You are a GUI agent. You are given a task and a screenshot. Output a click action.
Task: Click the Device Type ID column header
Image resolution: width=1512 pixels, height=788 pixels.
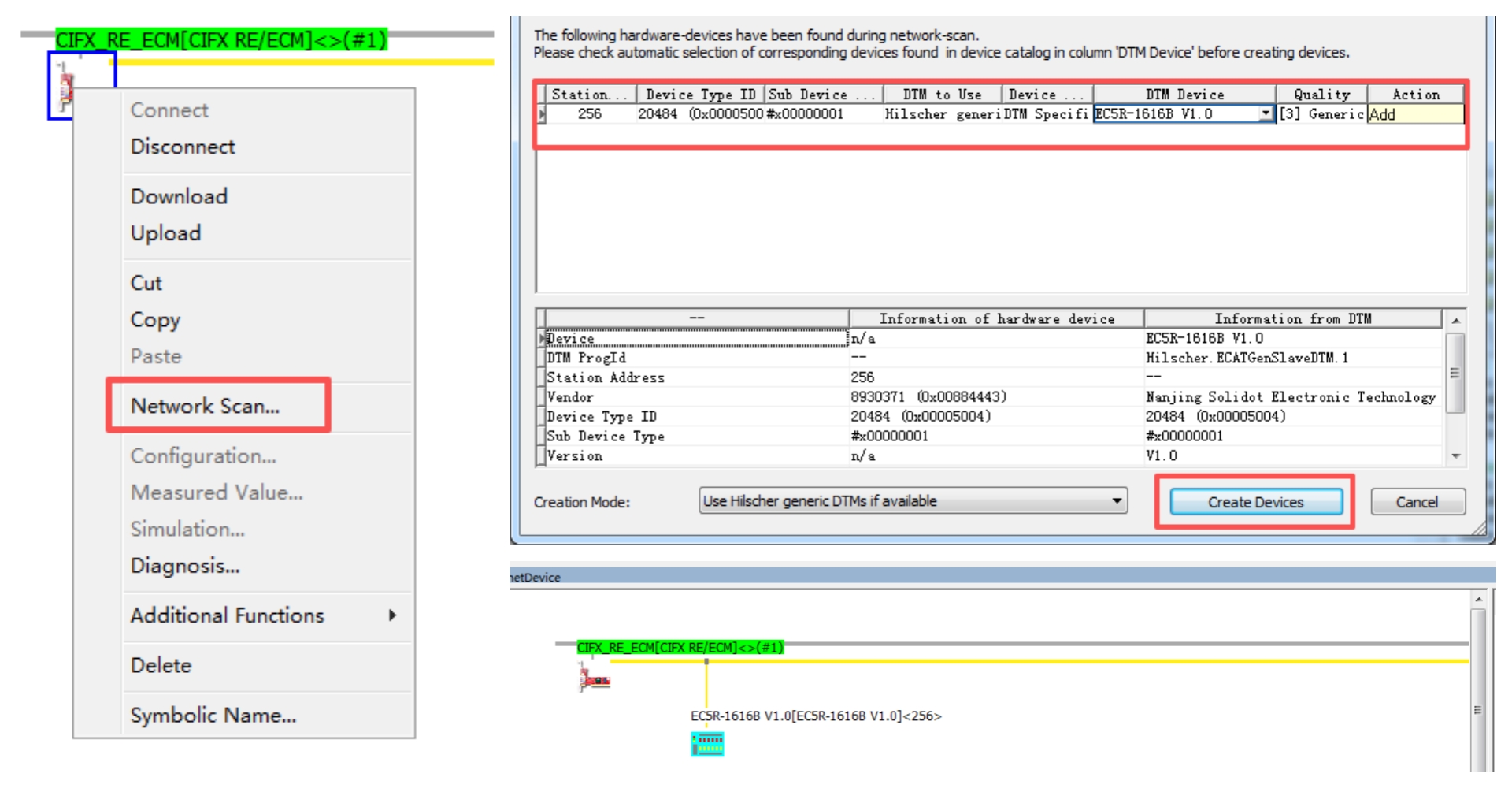700,95
